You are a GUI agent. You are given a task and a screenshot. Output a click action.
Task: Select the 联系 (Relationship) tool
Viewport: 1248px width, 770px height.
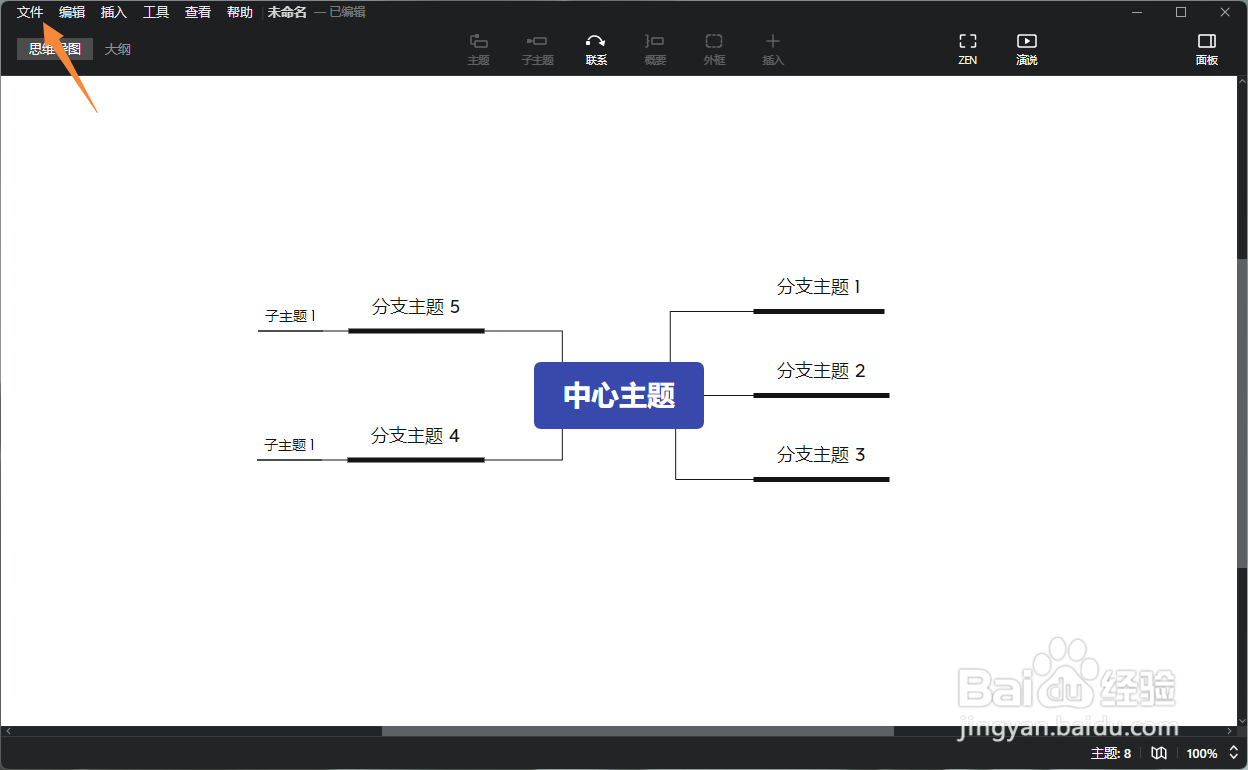596,49
